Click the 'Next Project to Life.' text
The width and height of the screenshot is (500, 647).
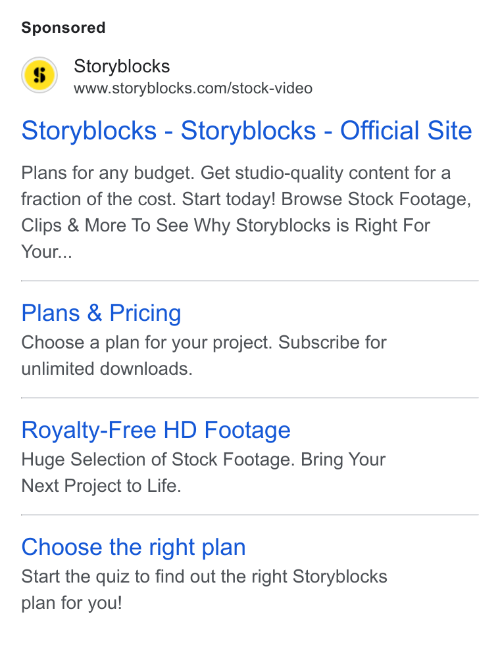(101, 486)
